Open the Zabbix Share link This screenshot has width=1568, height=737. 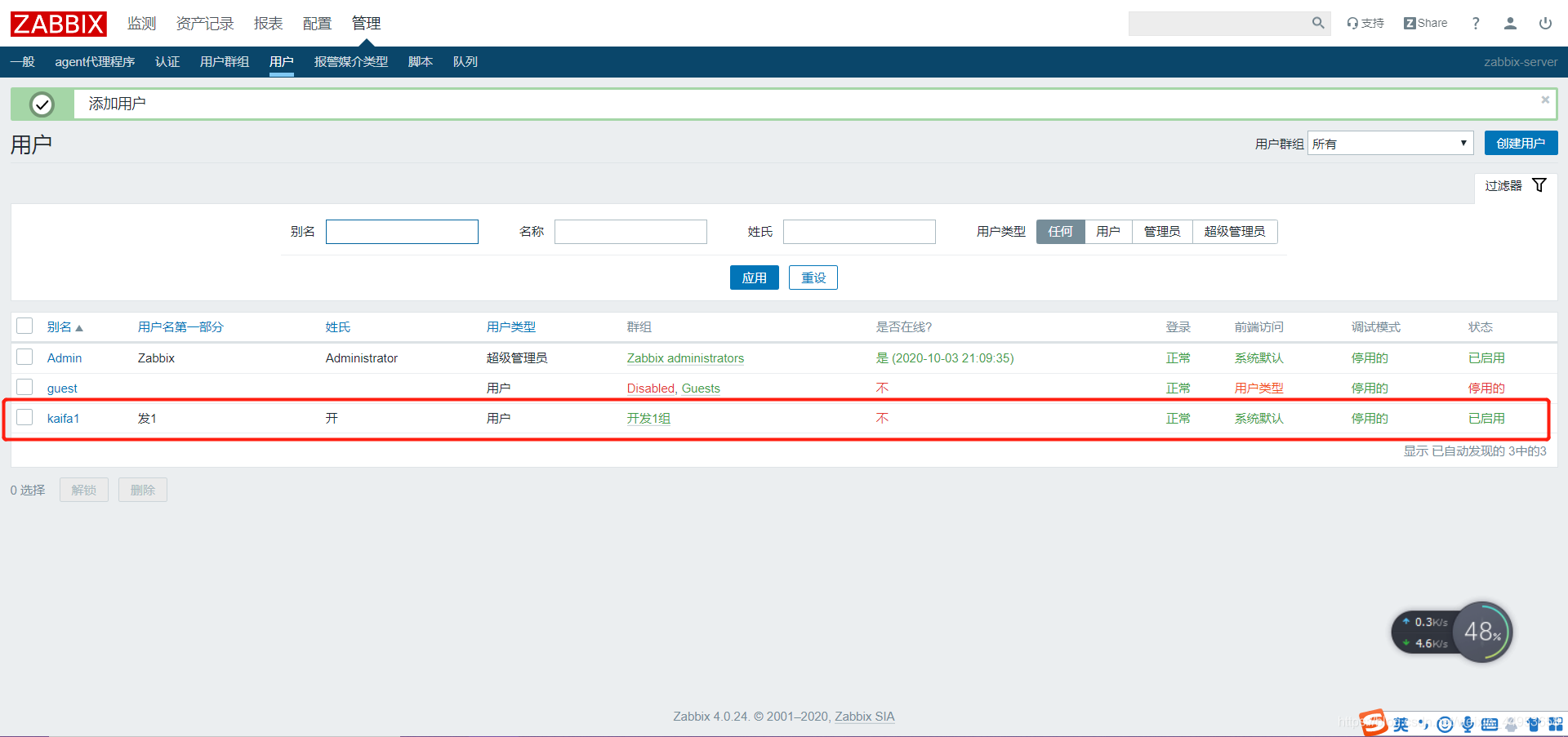click(x=1425, y=23)
